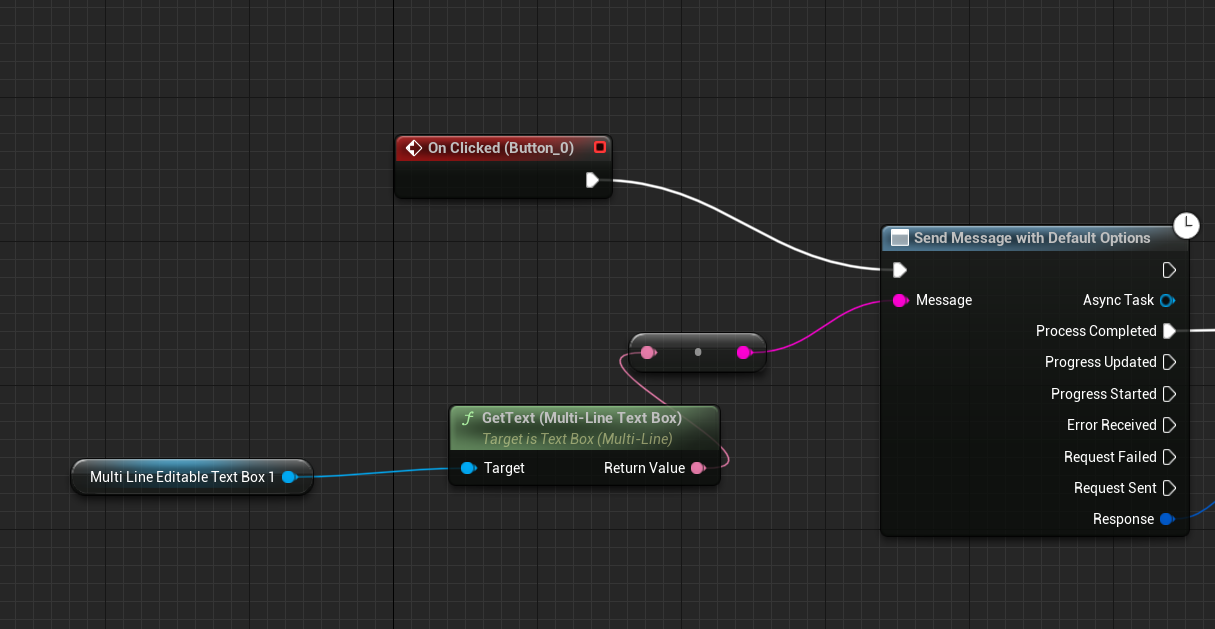
Task: Click the Request Sent exec pin
Action: click(x=1168, y=488)
